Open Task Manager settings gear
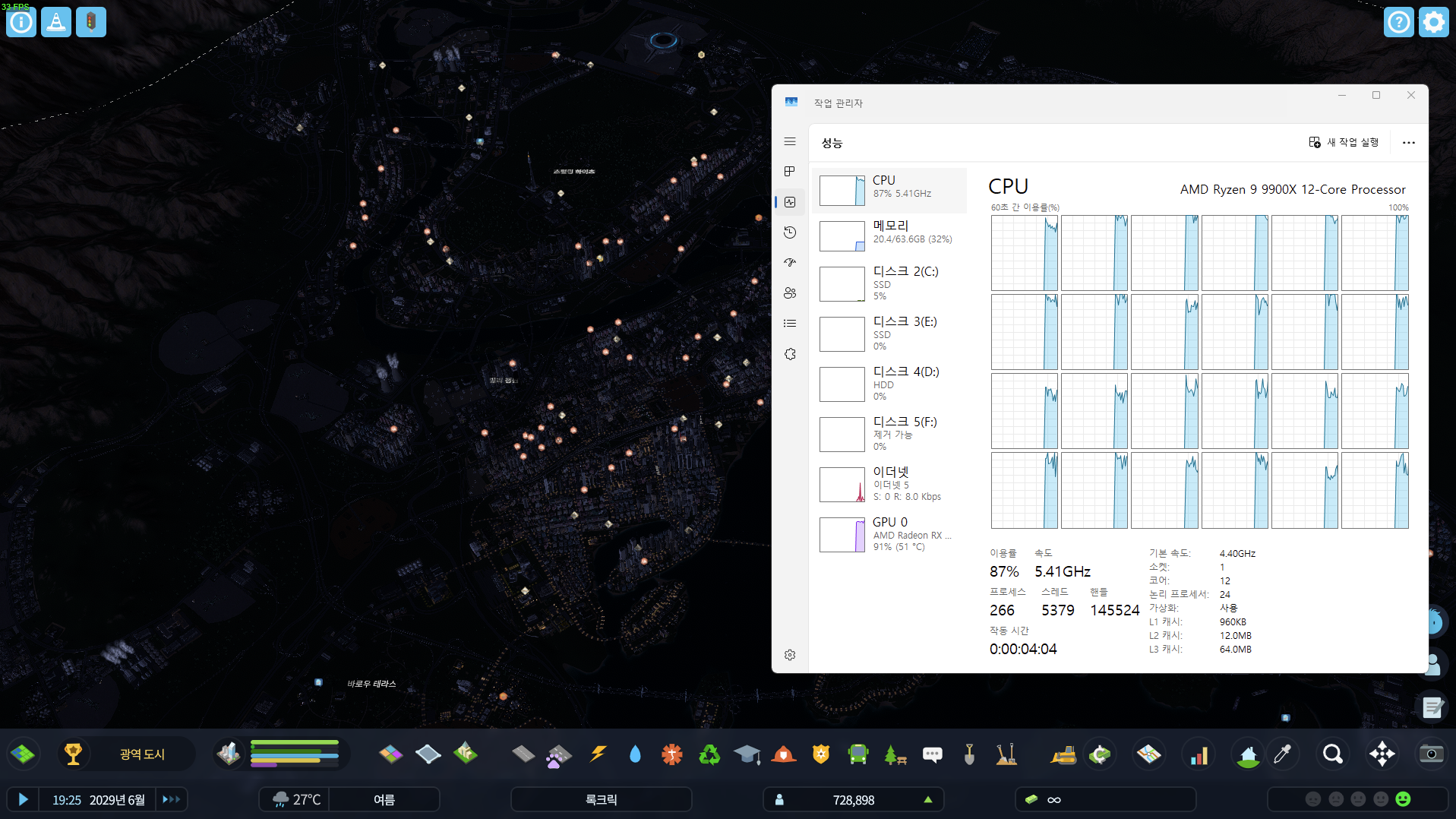Screen dimensions: 1456x819 (790, 655)
